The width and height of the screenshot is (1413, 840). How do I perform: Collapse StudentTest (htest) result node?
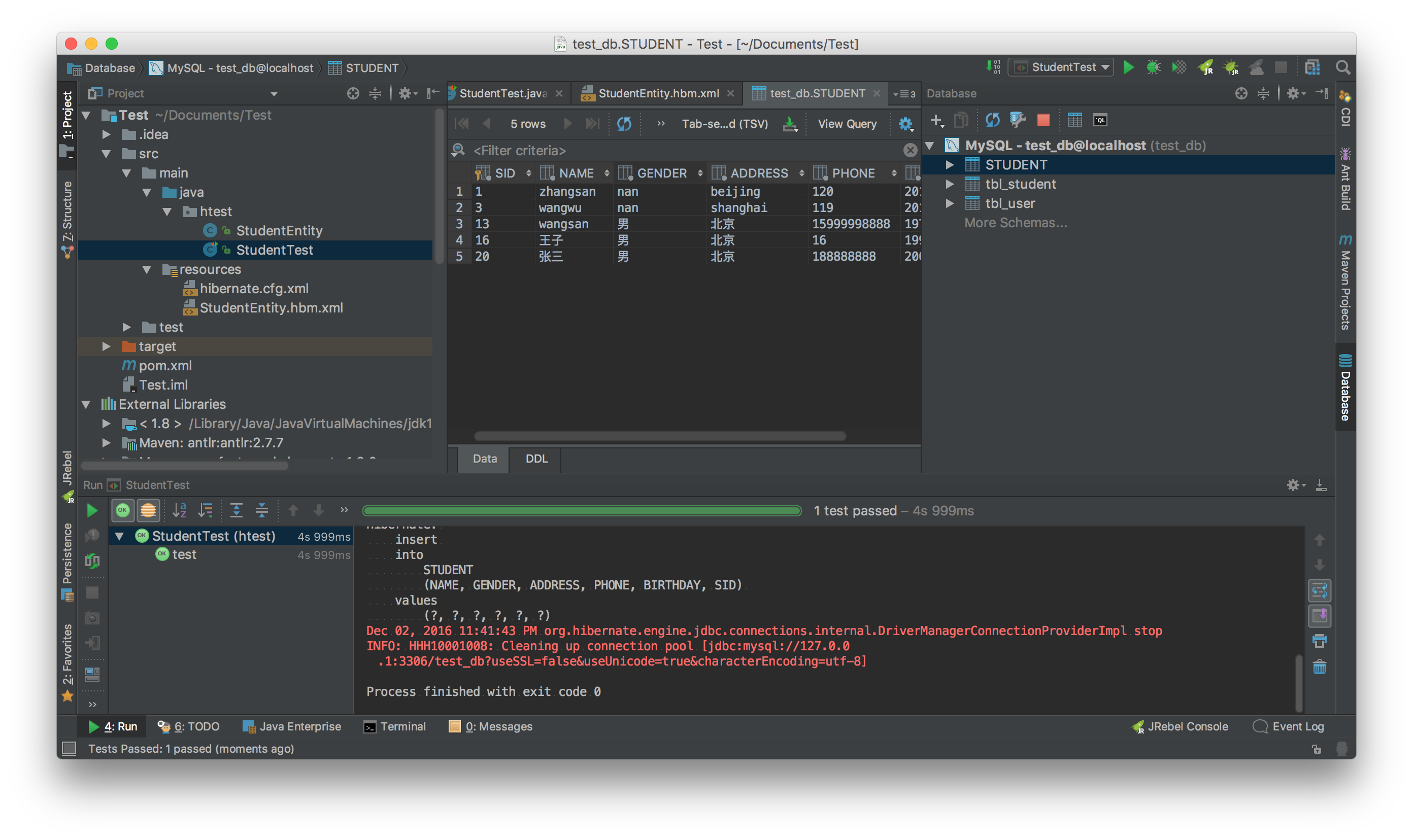[119, 536]
